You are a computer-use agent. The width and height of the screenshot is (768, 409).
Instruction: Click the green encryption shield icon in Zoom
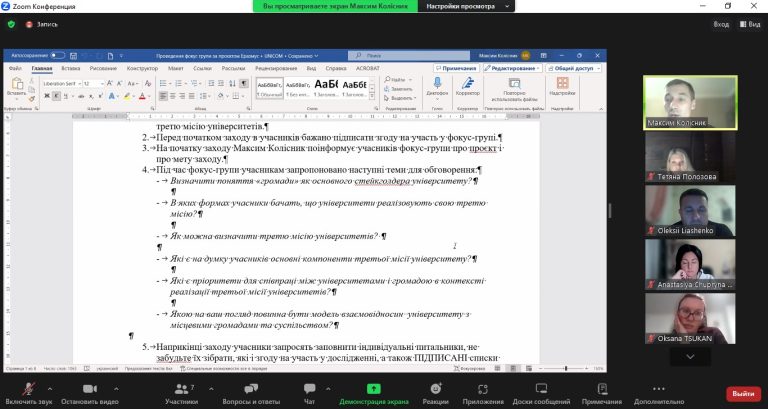tap(11, 24)
